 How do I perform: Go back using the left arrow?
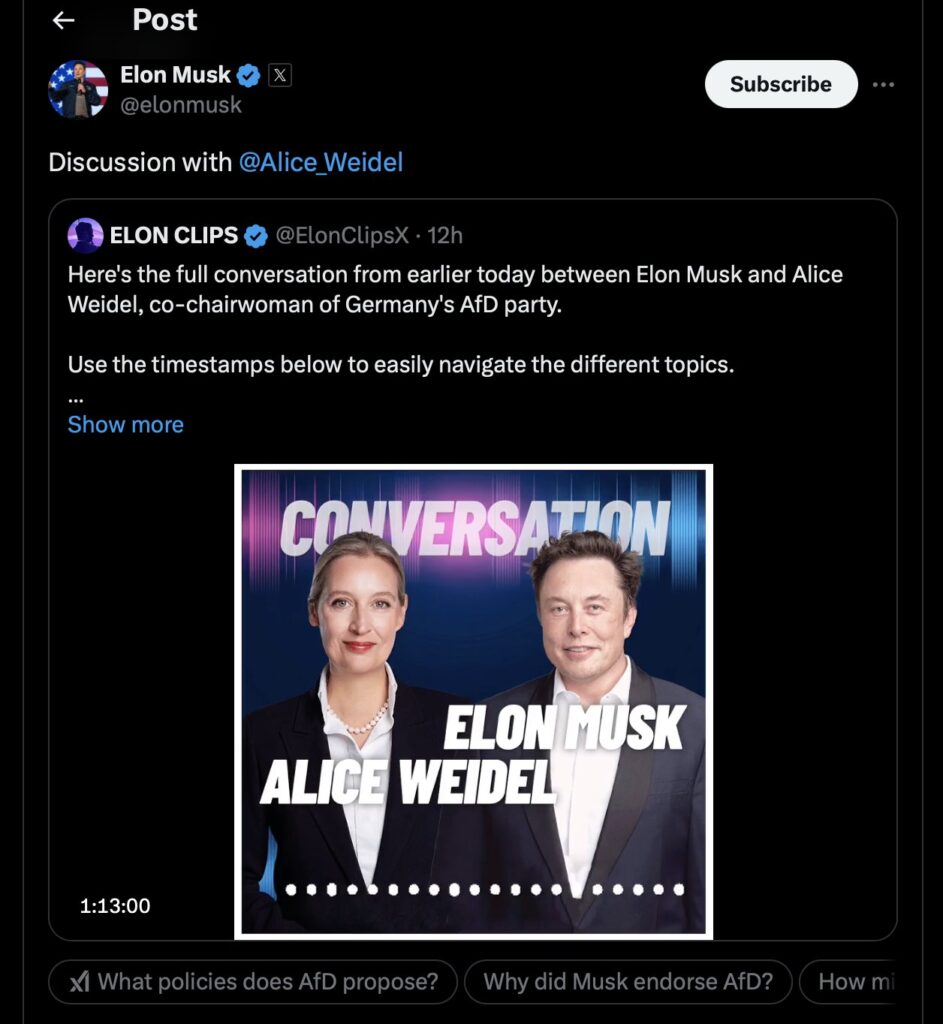click(64, 20)
